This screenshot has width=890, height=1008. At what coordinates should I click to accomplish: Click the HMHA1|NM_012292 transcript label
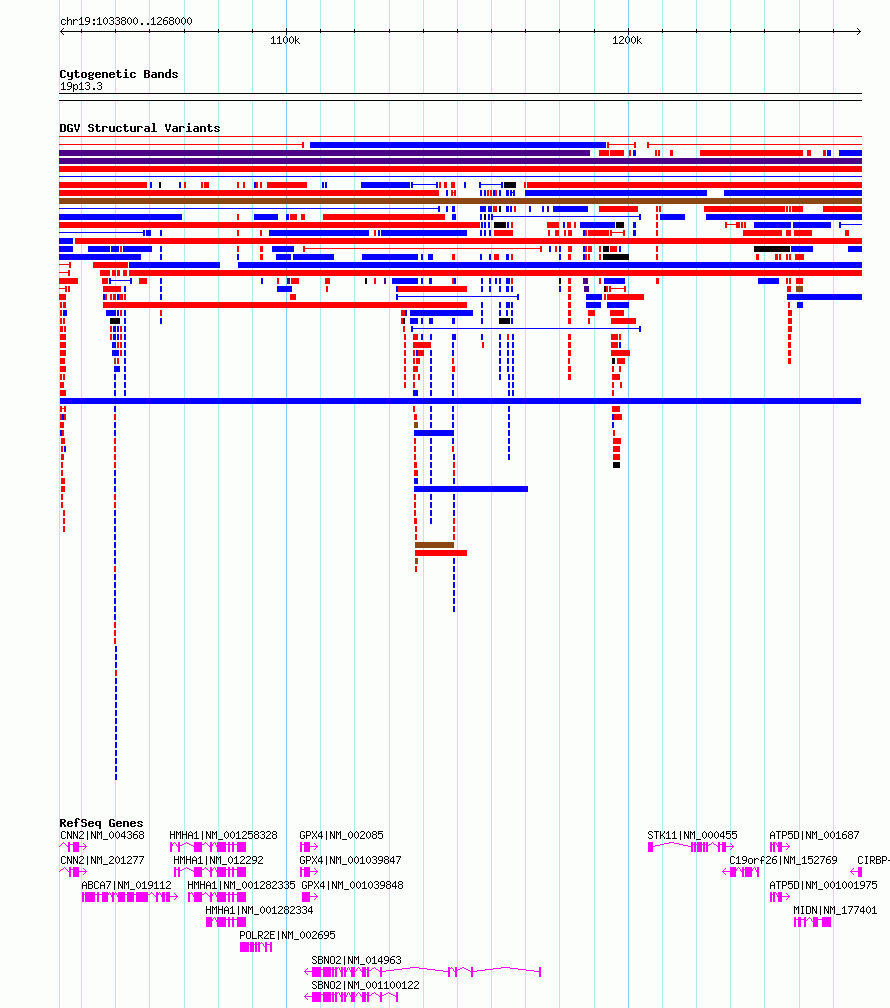point(218,860)
